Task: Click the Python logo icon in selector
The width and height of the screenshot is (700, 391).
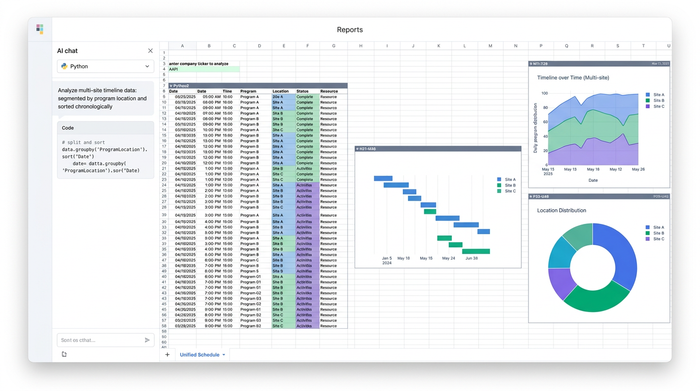Action: (64, 66)
